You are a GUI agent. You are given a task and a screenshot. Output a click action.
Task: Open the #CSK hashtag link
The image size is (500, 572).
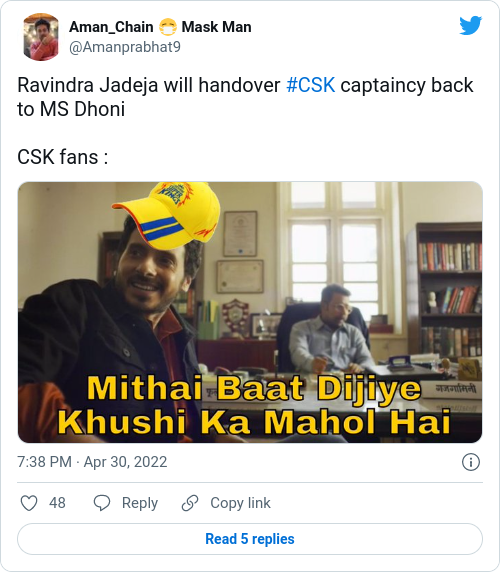click(x=311, y=85)
